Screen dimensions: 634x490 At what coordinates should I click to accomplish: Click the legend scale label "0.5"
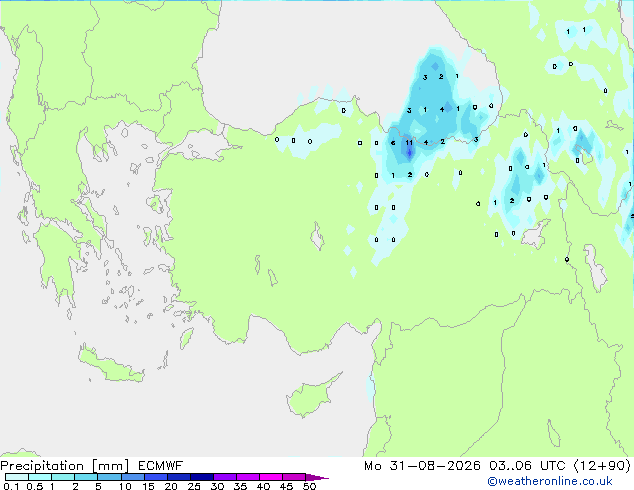coord(35,486)
